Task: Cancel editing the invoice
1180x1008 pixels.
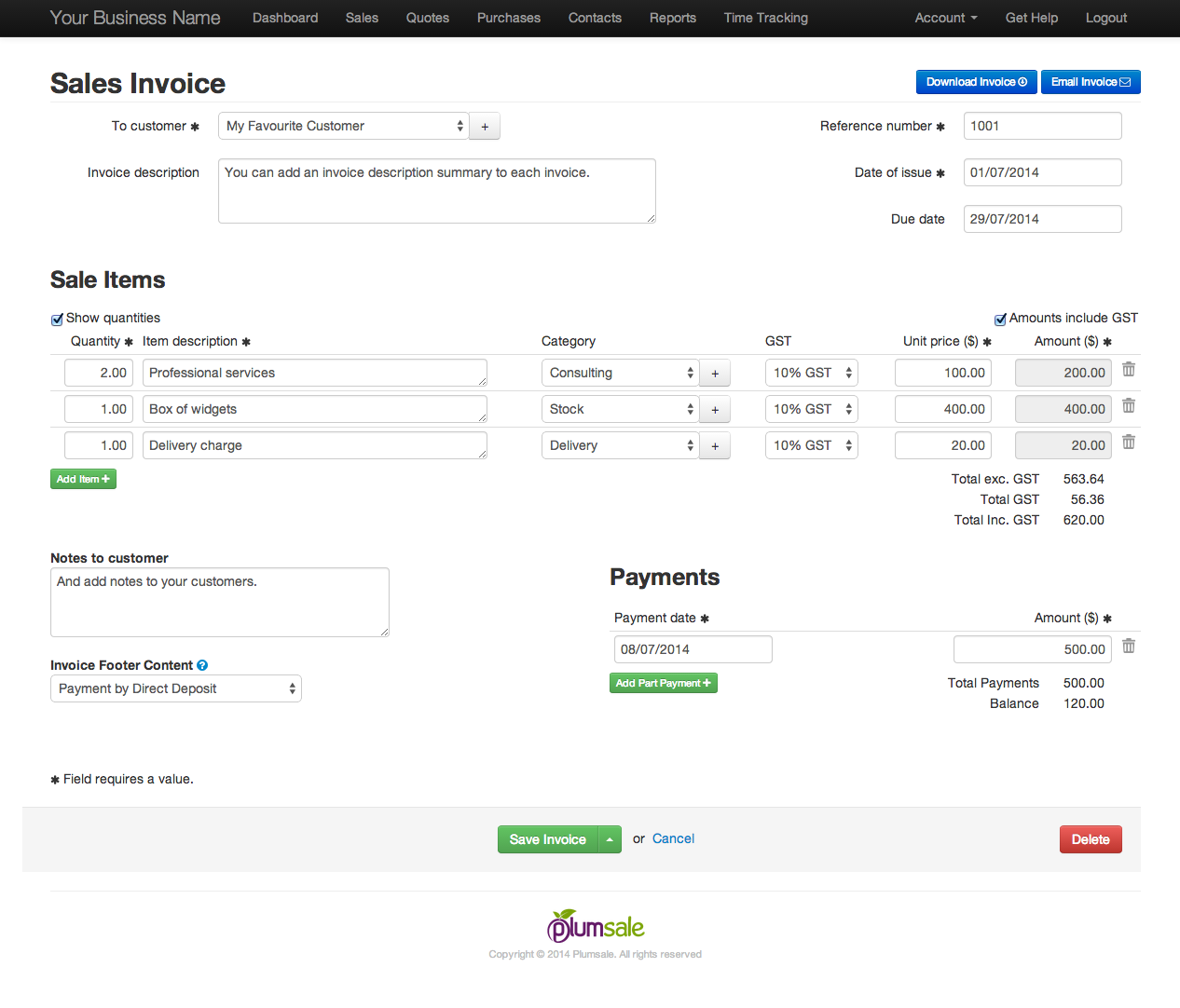Action: click(673, 839)
